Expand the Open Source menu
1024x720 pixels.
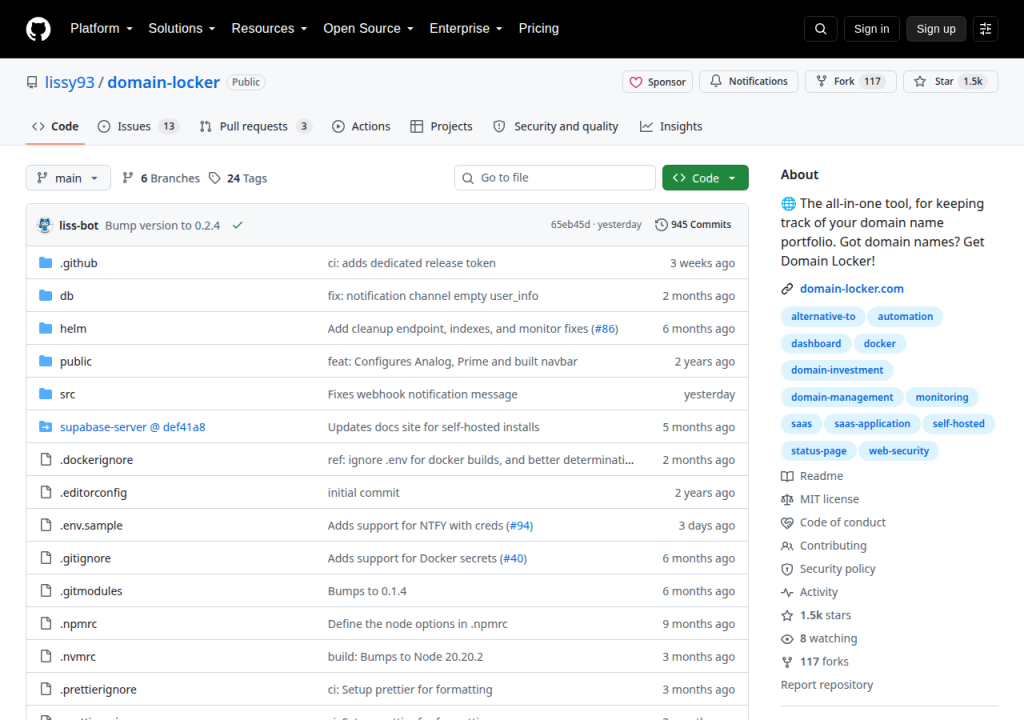tap(368, 29)
